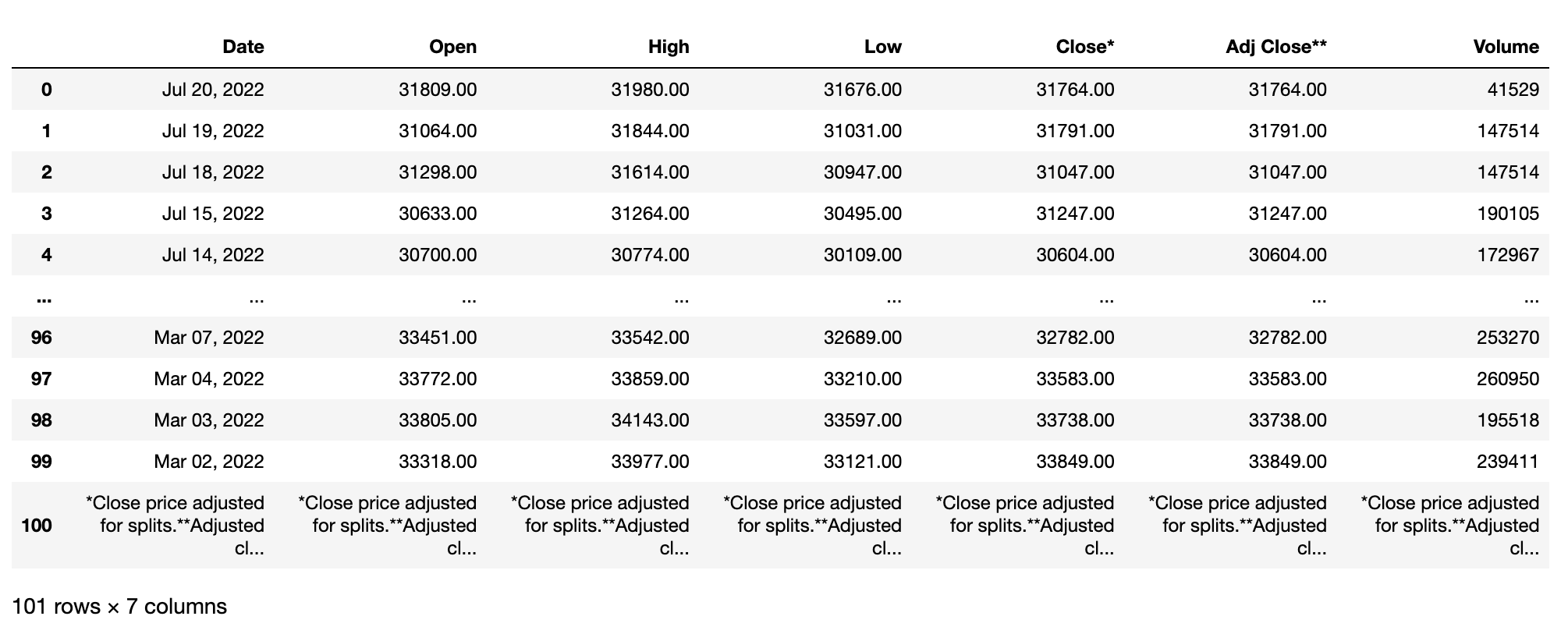The height and width of the screenshot is (641, 1568).
Task: Select the Jul 20, 2022 date cell
Action: pos(213,90)
